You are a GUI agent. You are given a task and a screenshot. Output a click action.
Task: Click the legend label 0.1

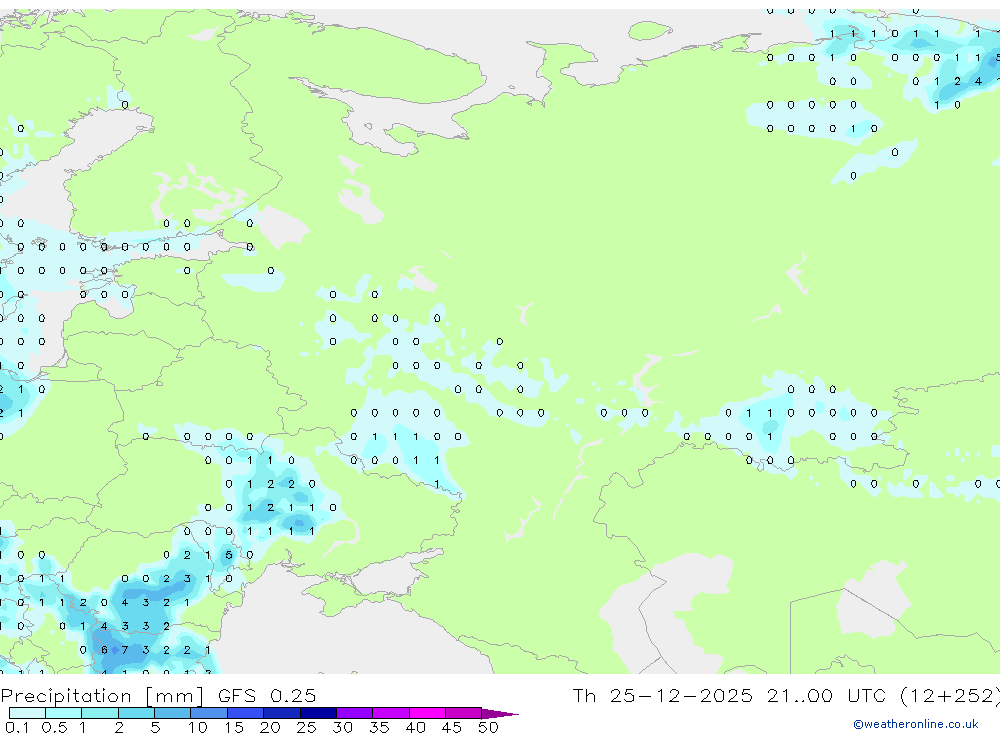point(17,727)
